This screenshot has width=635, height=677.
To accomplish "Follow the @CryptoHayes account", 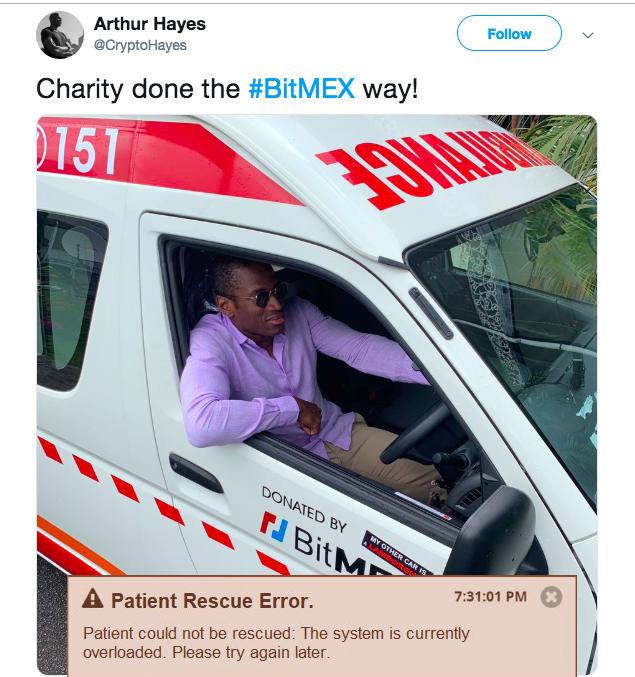I will [x=509, y=33].
